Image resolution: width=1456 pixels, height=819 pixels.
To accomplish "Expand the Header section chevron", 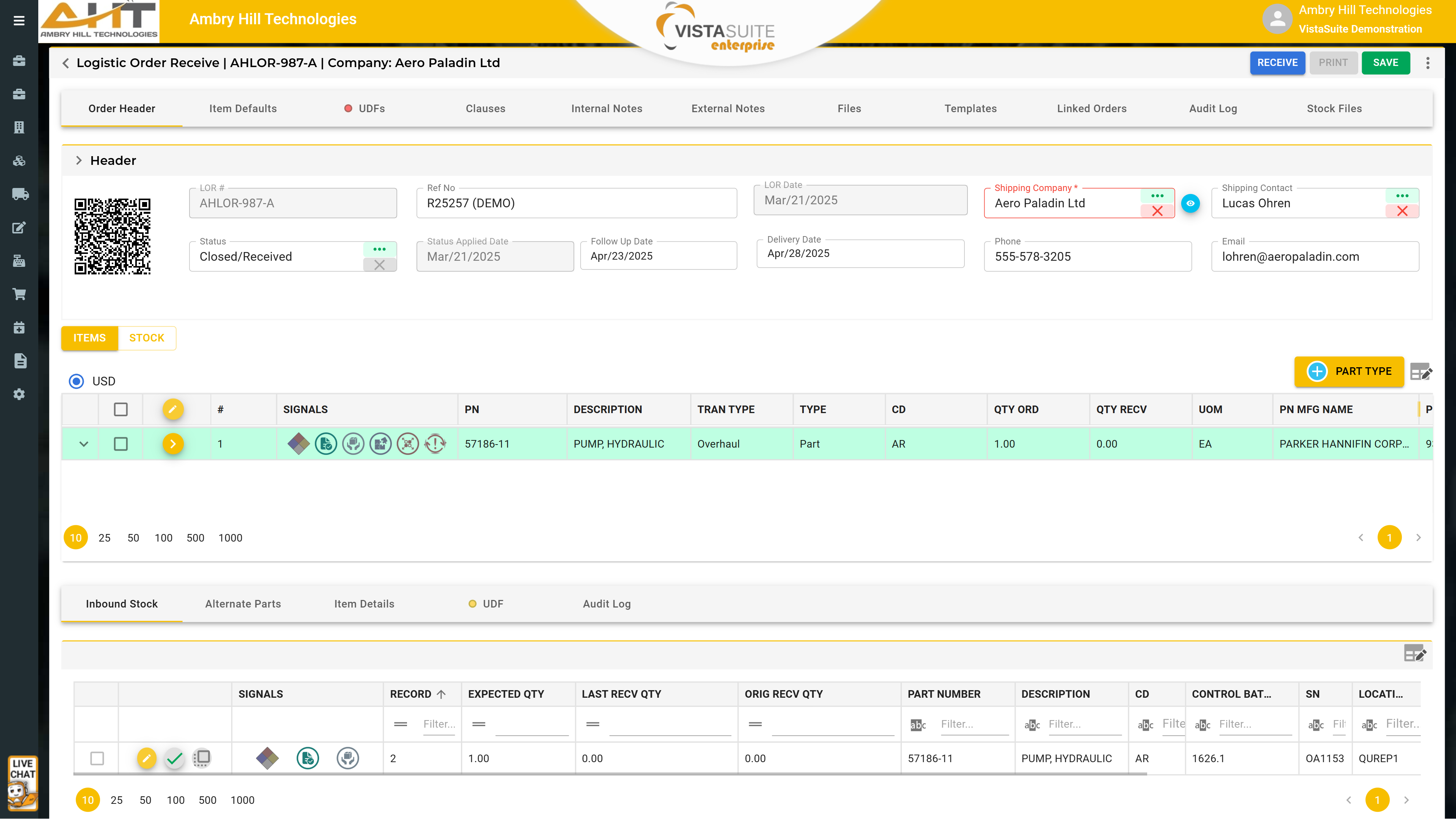I will [x=78, y=161].
